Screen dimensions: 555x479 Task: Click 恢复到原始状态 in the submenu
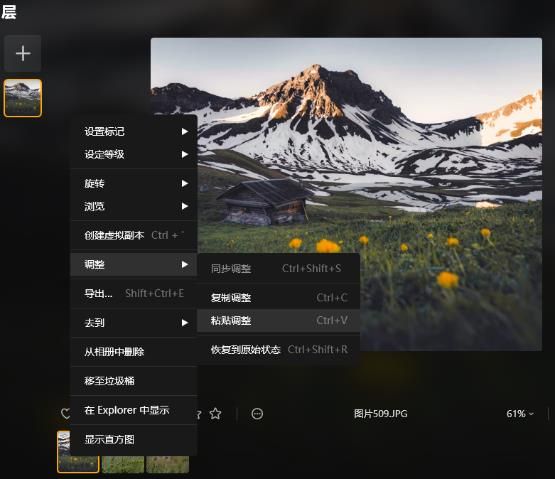tap(279, 350)
